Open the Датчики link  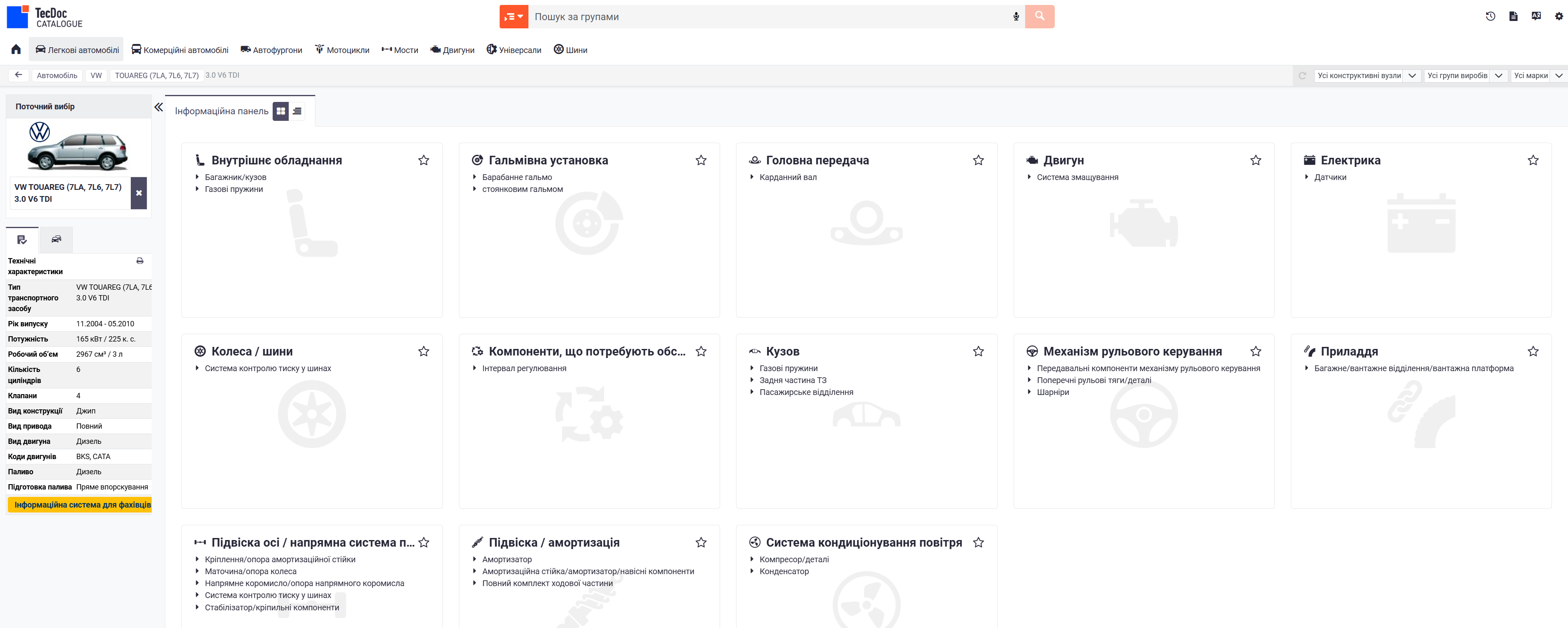1330,177
